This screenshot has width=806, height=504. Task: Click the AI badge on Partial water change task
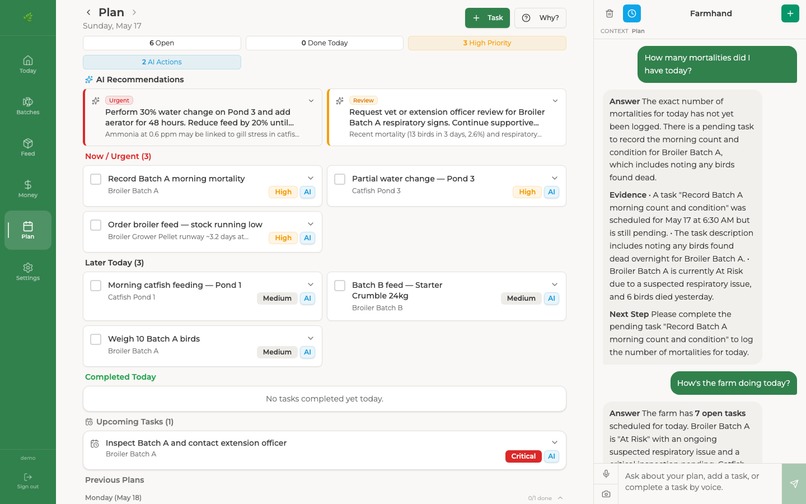(x=551, y=192)
